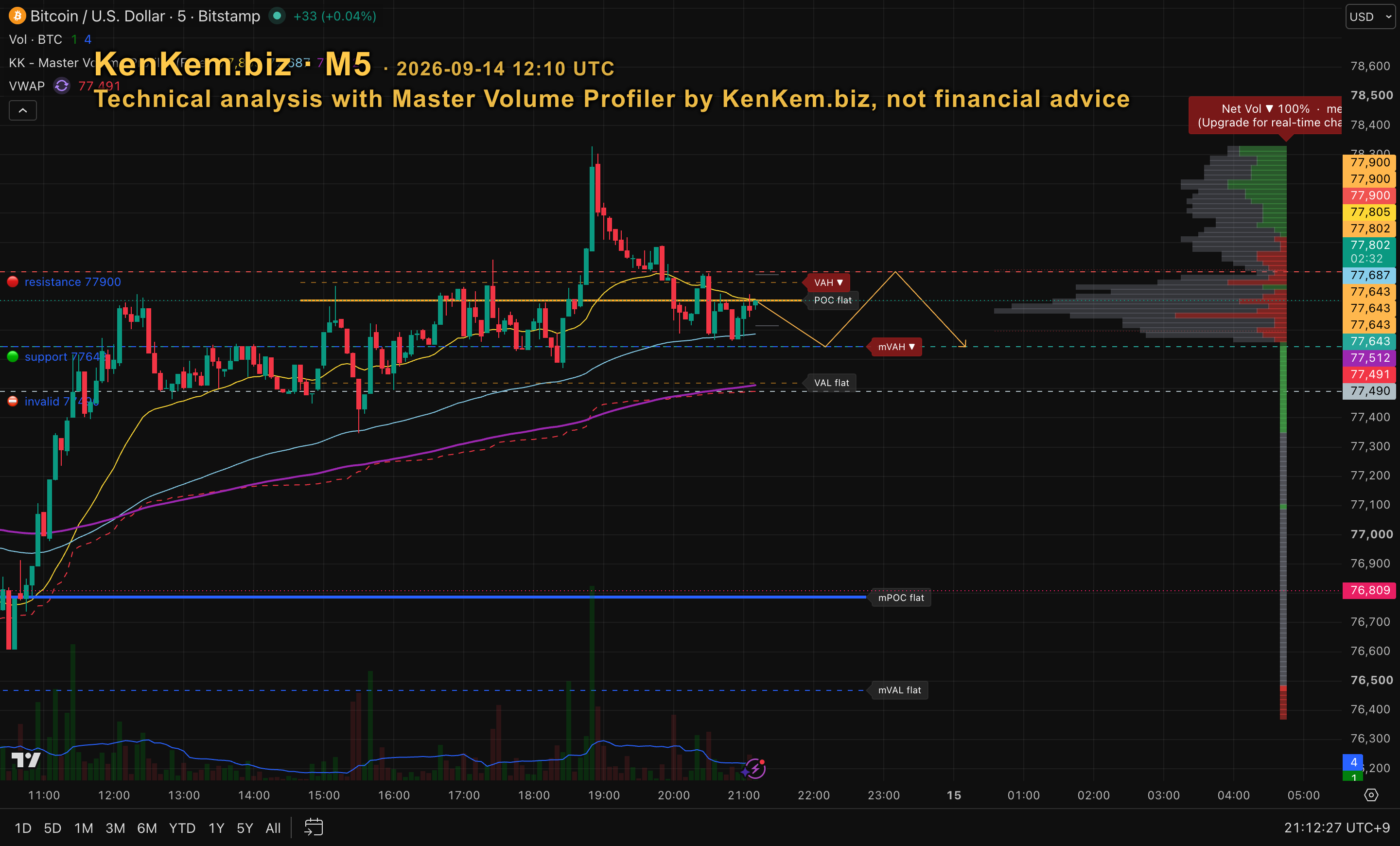The width and height of the screenshot is (1400, 846).
Task: Click the Net Vol ▼ 100% red label
Action: tap(1265, 115)
